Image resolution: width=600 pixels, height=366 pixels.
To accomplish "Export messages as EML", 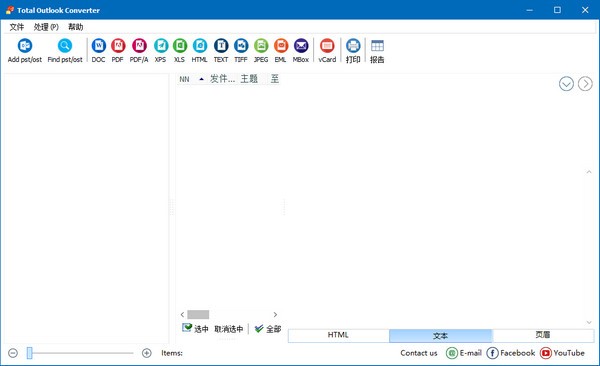I will 280,50.
